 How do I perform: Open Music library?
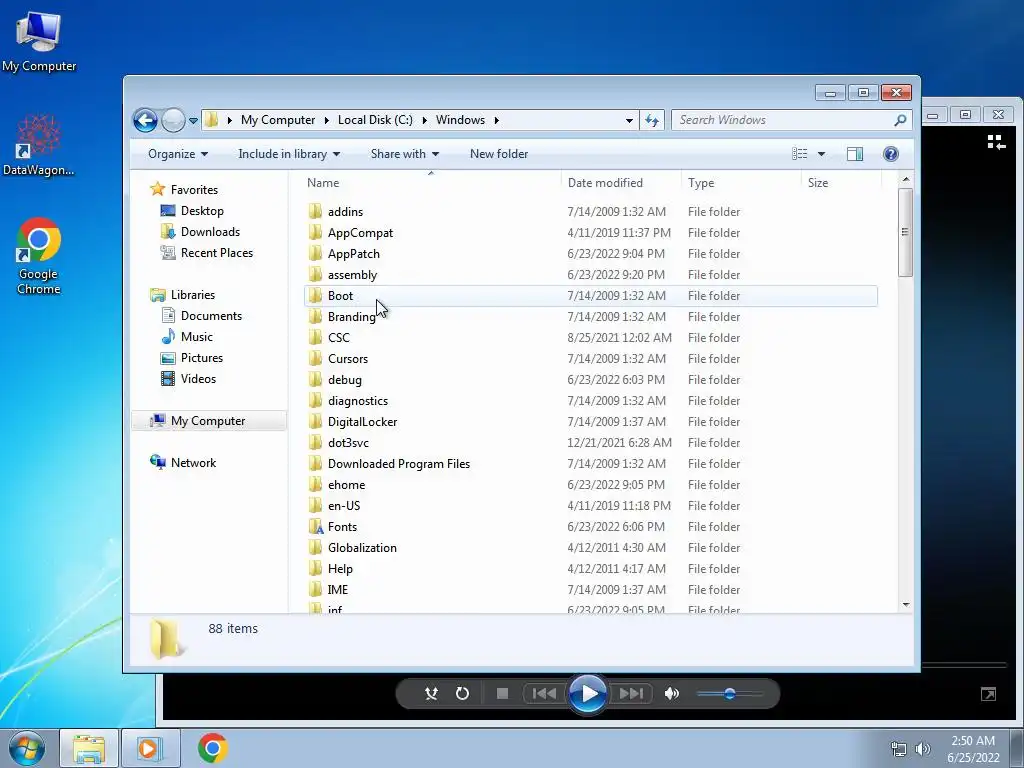click(197, 337)
